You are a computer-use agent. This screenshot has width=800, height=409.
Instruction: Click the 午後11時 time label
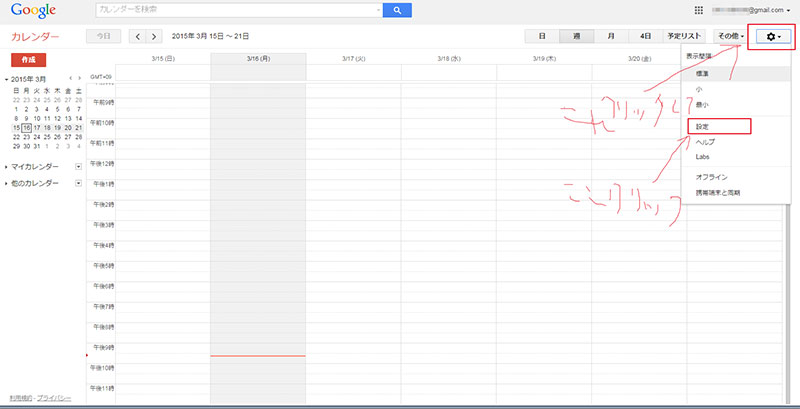tap(104, 388)
